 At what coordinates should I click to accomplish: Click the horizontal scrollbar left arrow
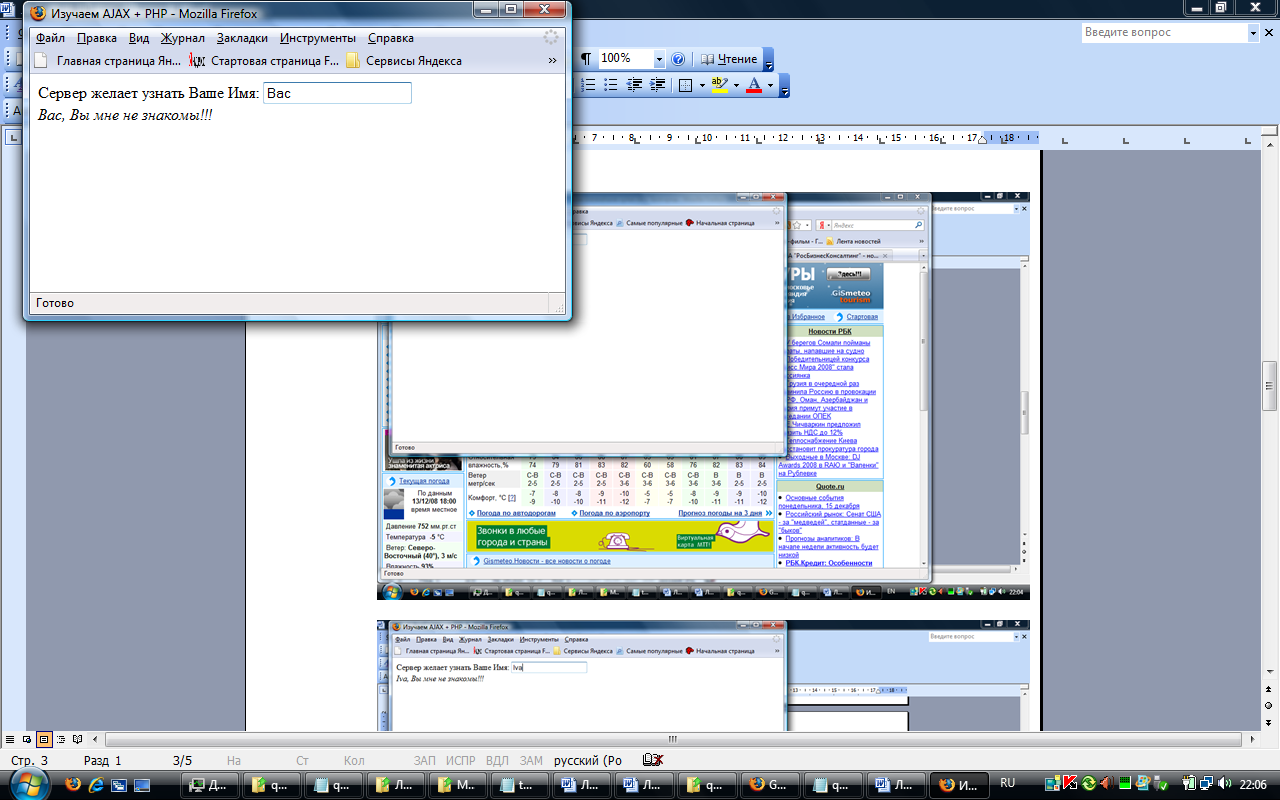pyautogui.click(x=96, y=739)
